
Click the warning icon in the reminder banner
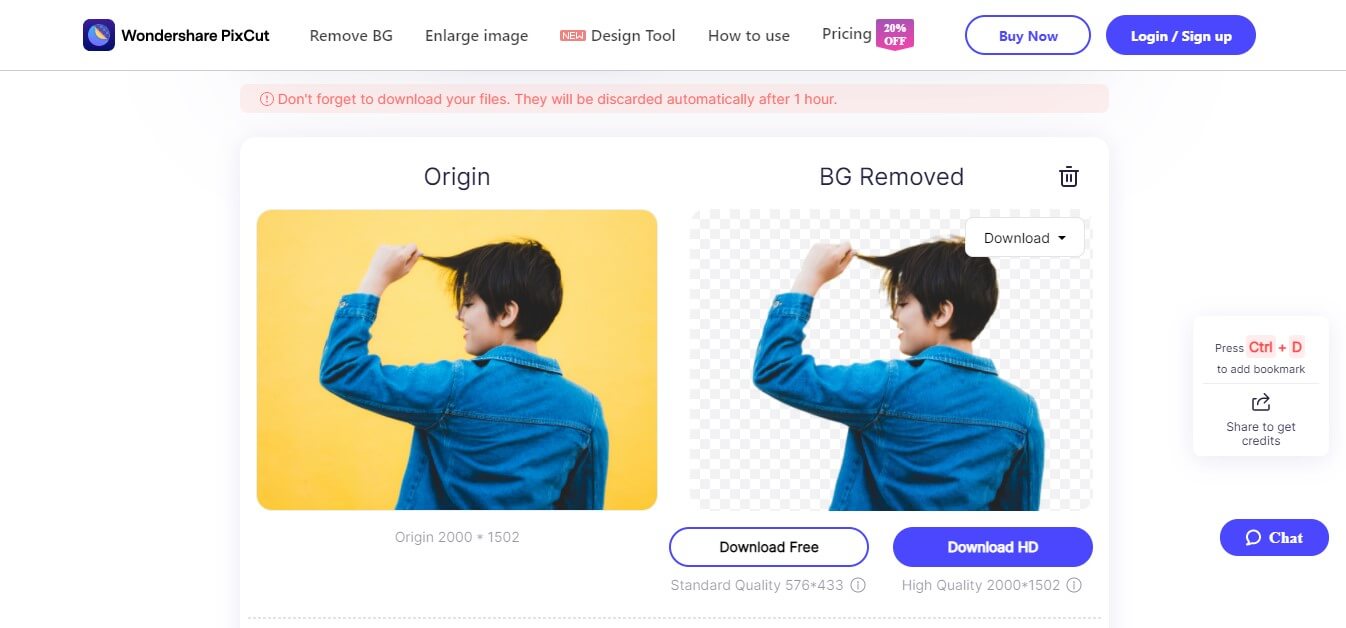coord(267,99)
